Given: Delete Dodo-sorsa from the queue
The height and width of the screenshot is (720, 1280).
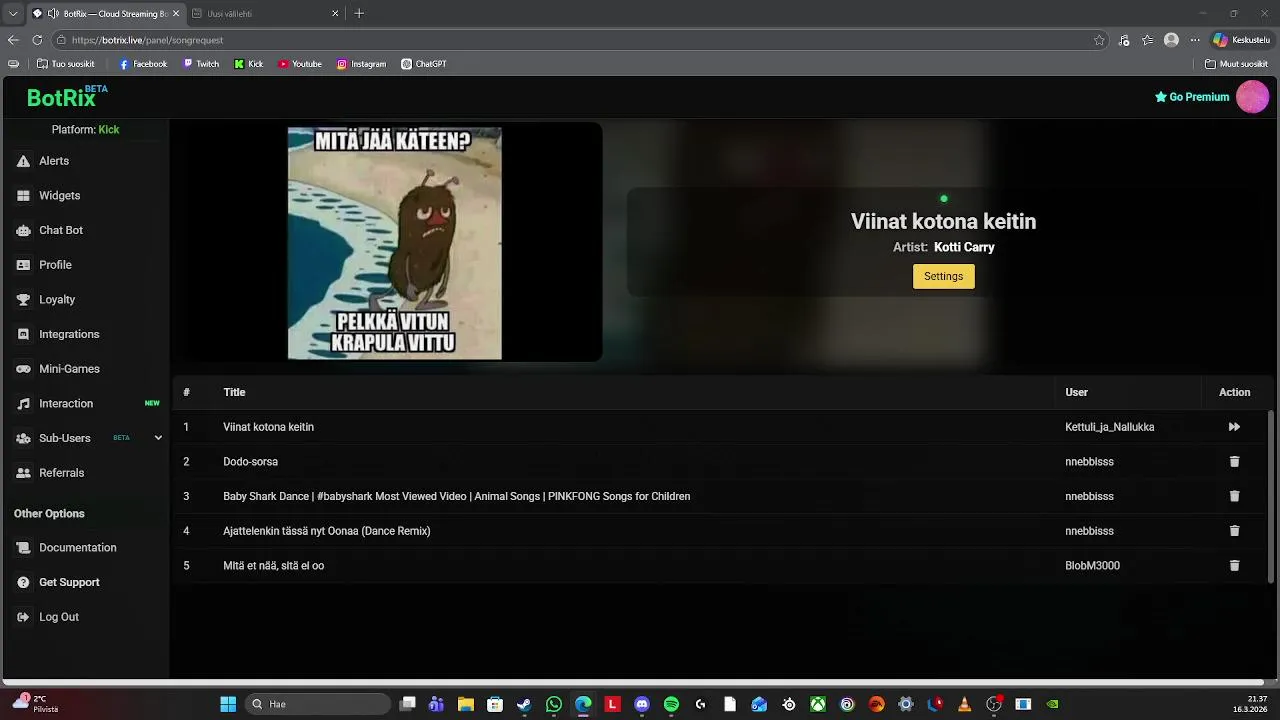Looking at the screenshot, I should tap(1234, 462).
